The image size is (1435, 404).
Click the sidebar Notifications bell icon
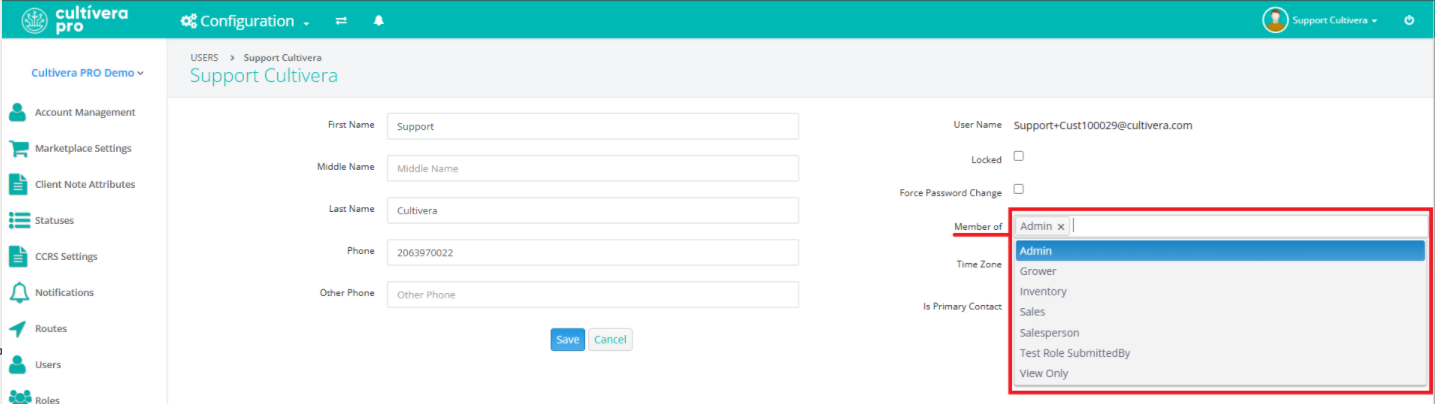click(18, 292)
